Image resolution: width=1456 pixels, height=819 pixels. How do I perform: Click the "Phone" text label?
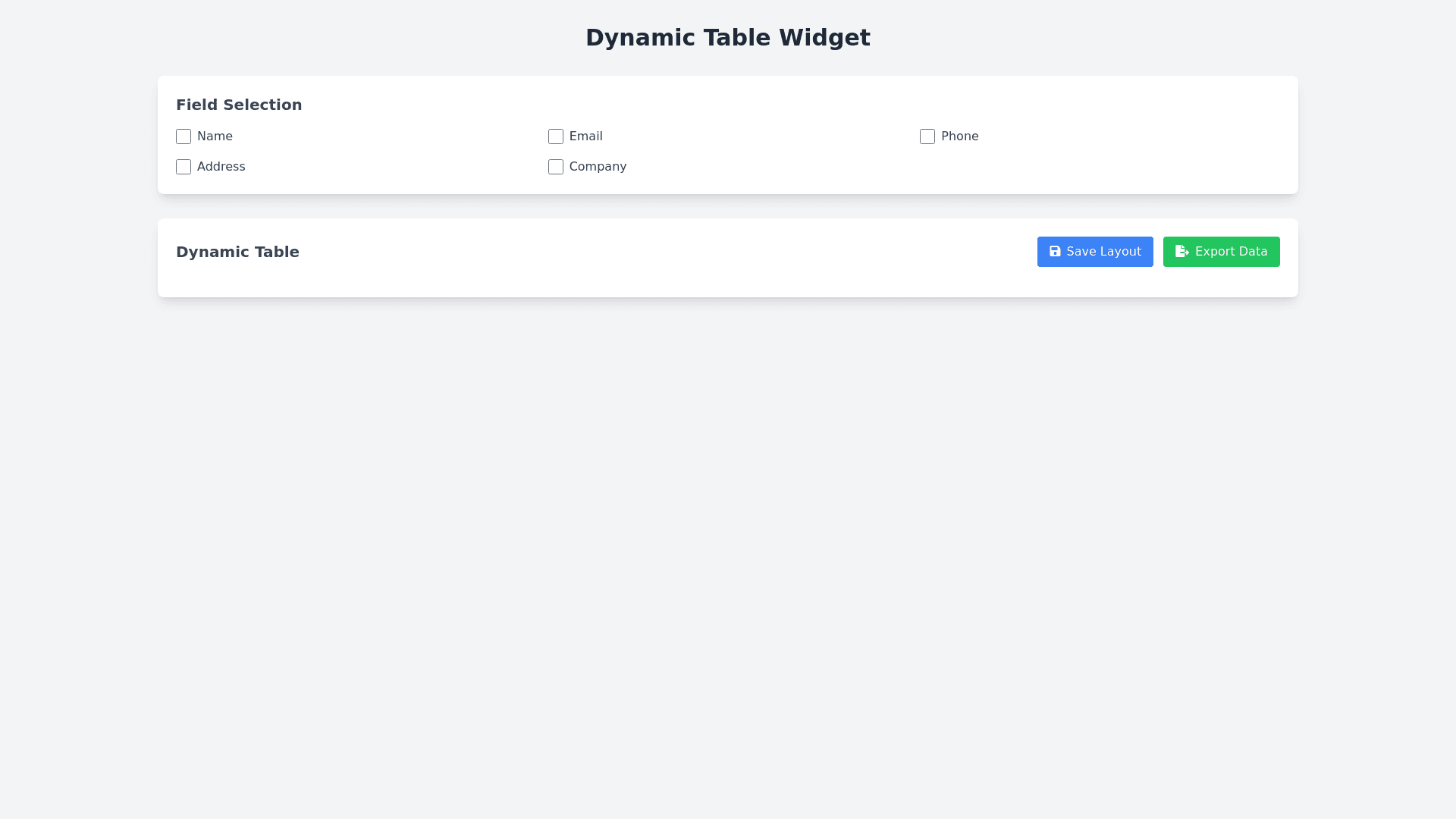pos(959,136)
